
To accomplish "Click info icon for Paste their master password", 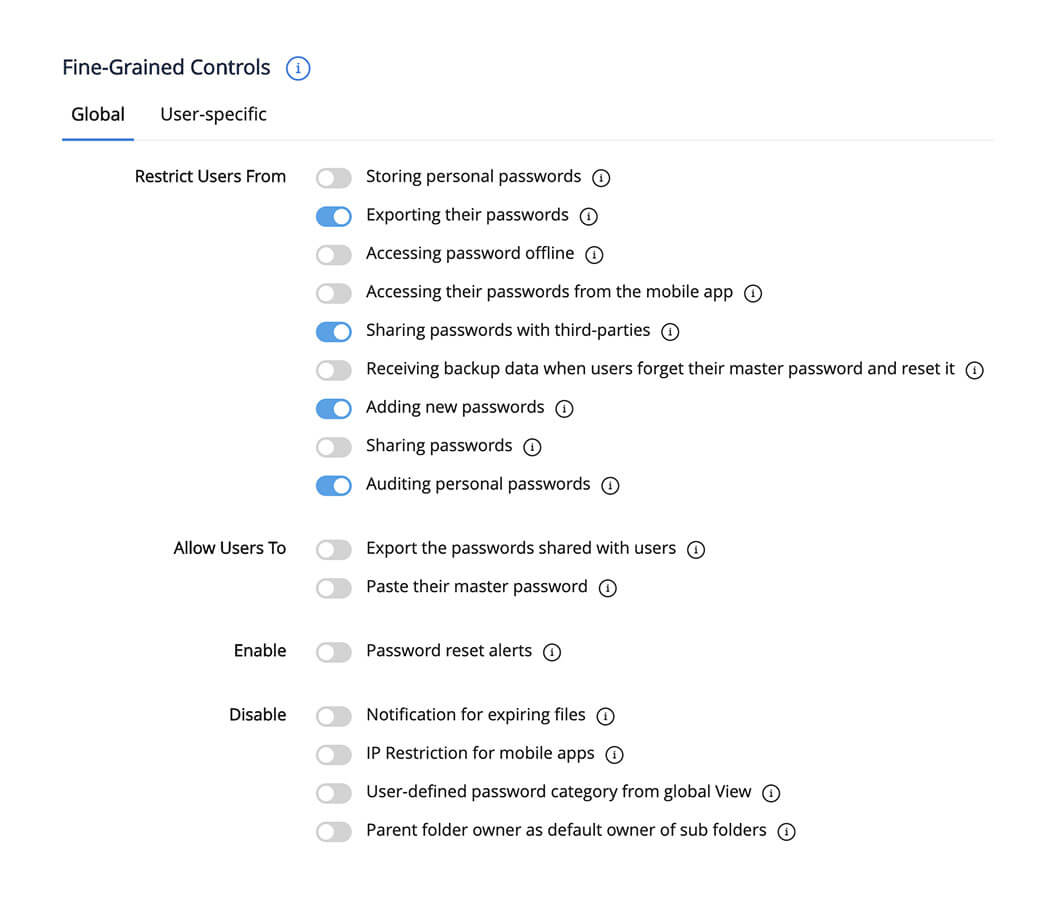I will click(x=607, y=588).
